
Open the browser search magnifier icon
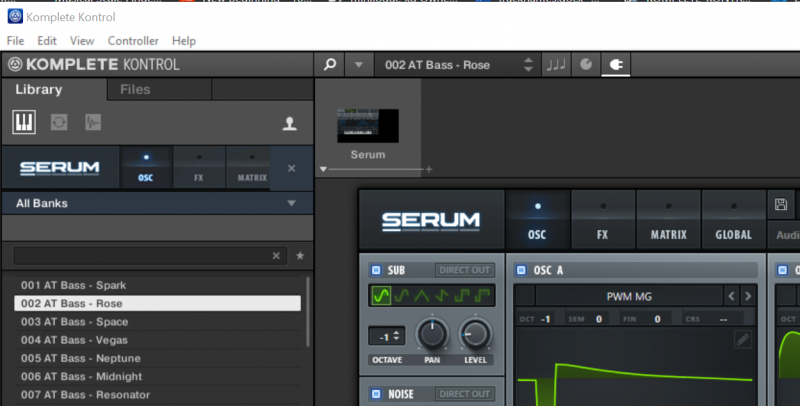pyautogui.click(x=330, y=64)
